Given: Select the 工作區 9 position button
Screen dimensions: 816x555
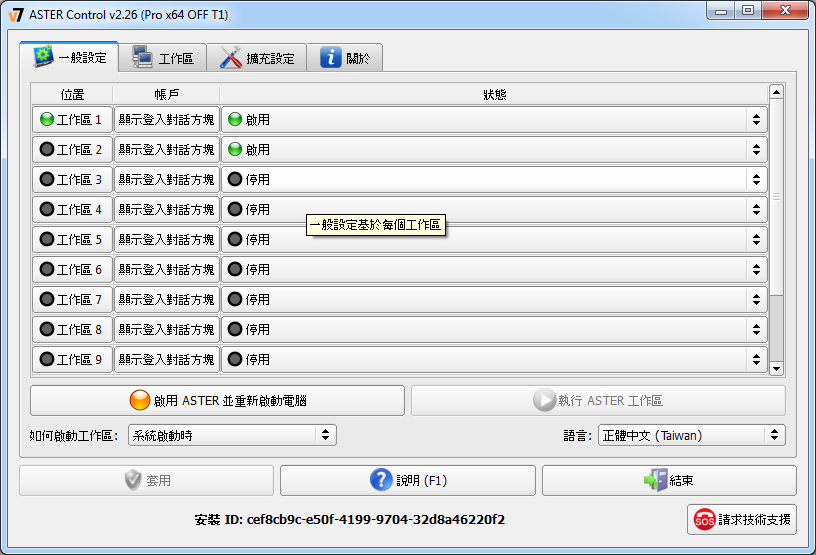Looking at the screenshot, I should (x=72, y=360).
